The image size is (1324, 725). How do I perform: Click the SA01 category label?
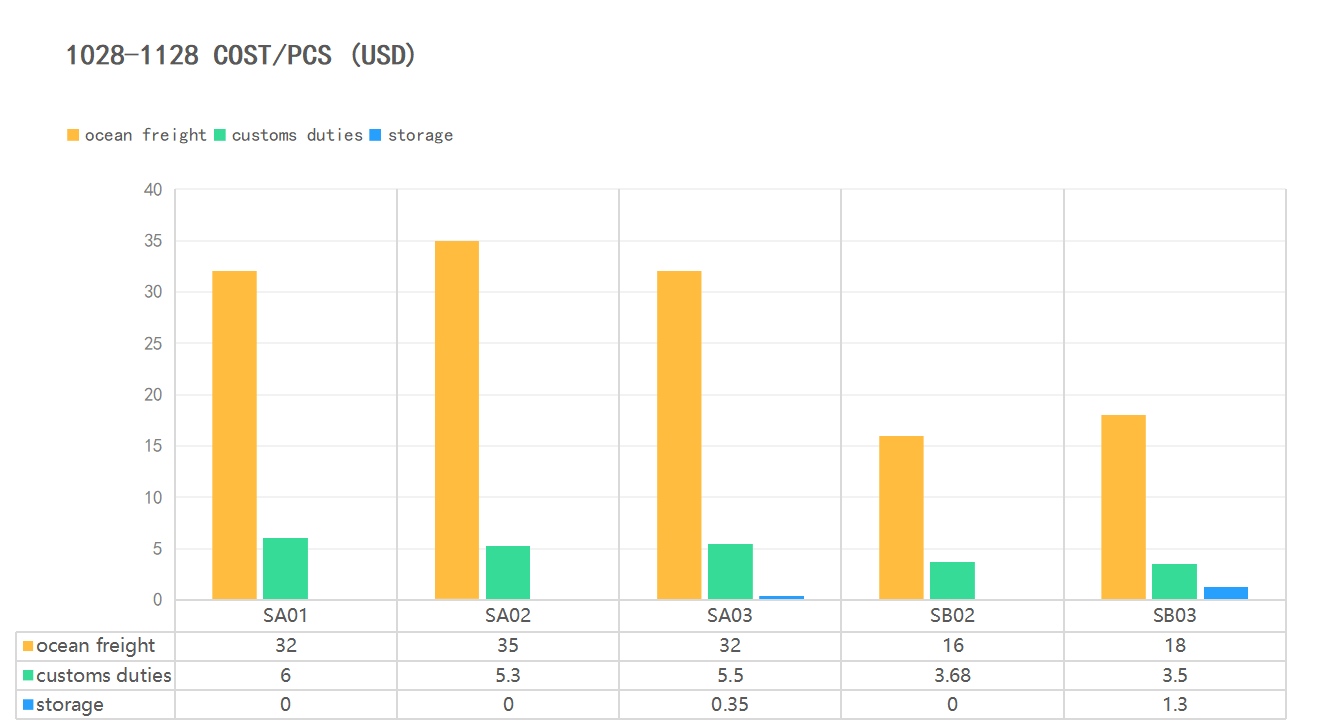point(285,616)
